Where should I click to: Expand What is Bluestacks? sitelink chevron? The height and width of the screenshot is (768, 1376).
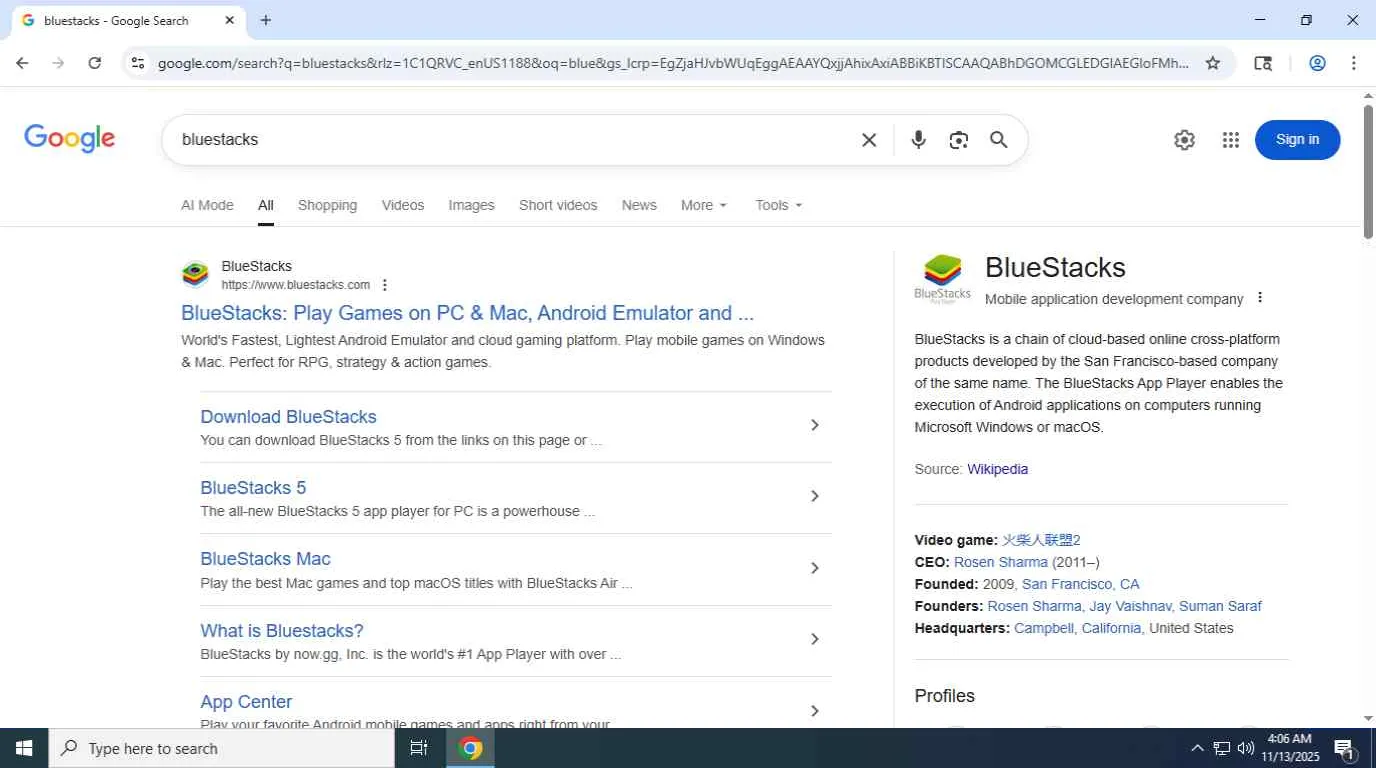(814, 639)
